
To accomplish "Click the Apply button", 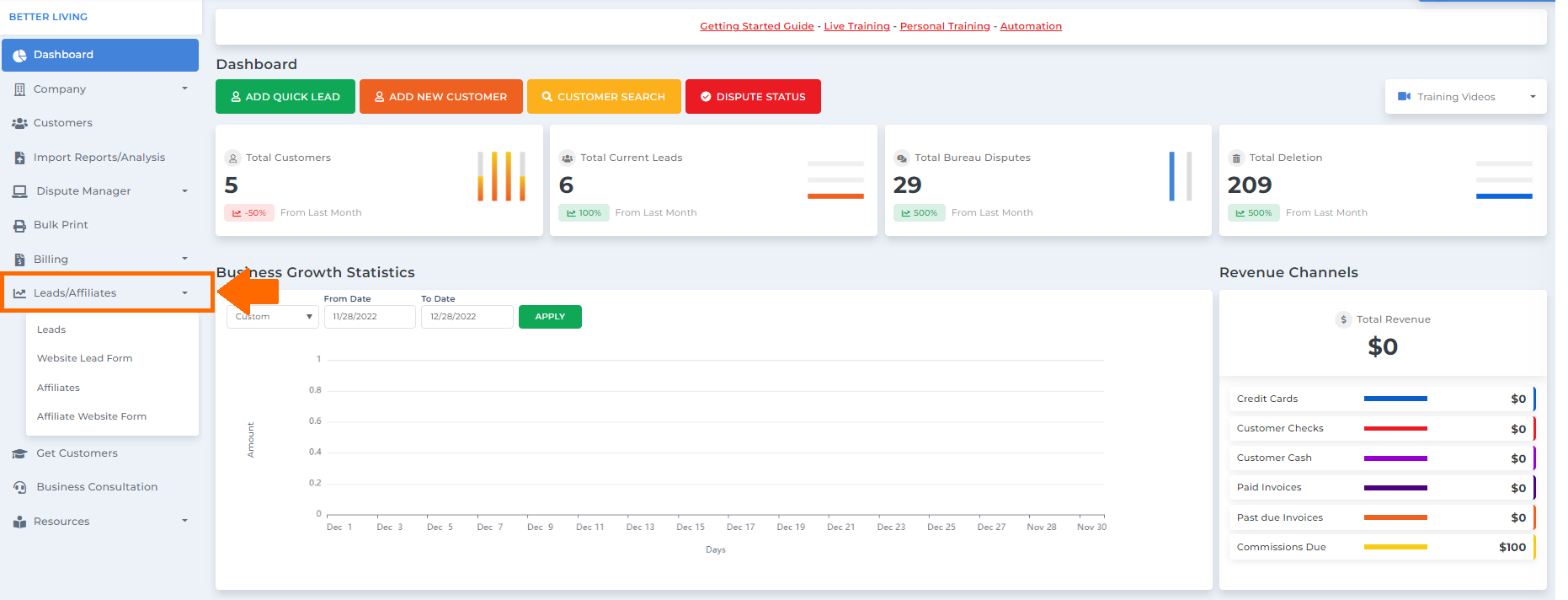I will pos(550,317).
